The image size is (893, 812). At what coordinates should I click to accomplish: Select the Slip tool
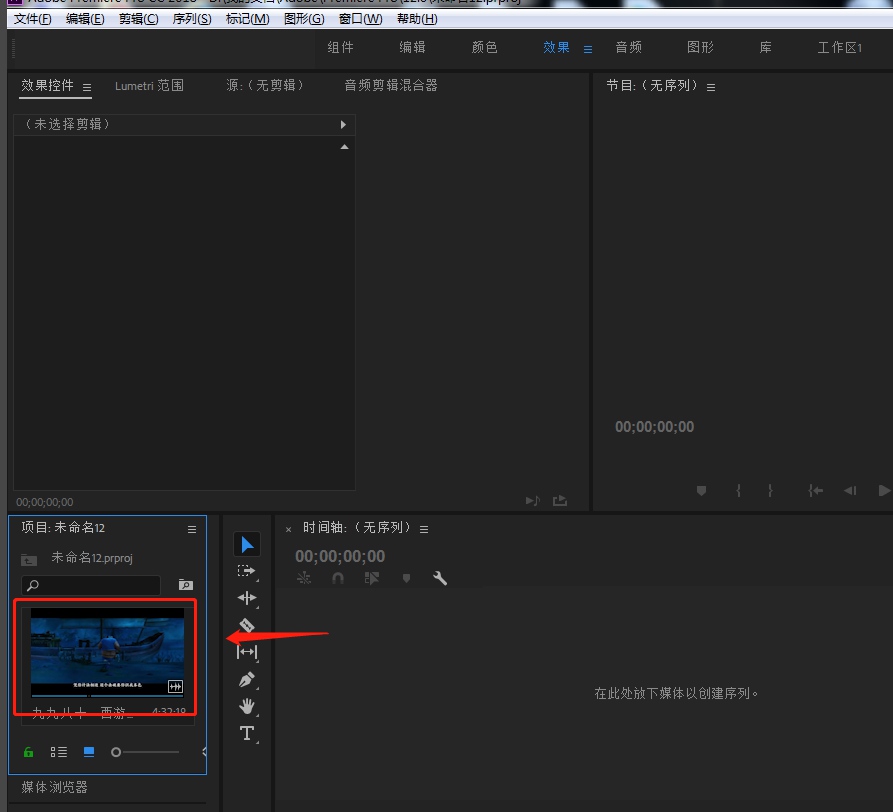(246, 652)
